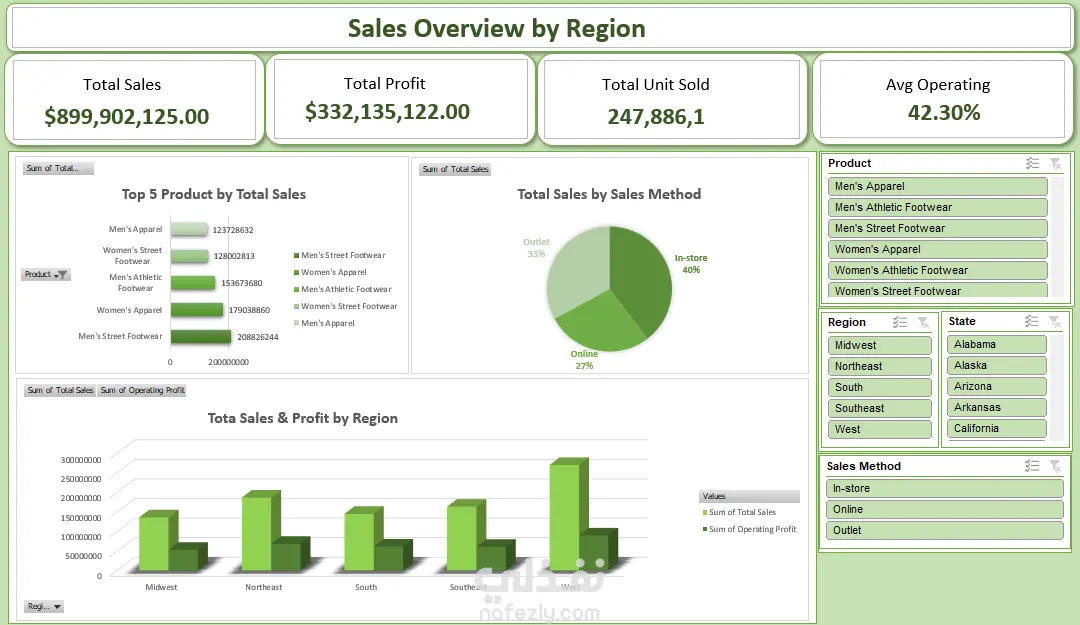Image resolution: width=1080 pixels, height=625 pixels.
Task: Toggle the Online sales method filter
Action: (x=944, y=509)
